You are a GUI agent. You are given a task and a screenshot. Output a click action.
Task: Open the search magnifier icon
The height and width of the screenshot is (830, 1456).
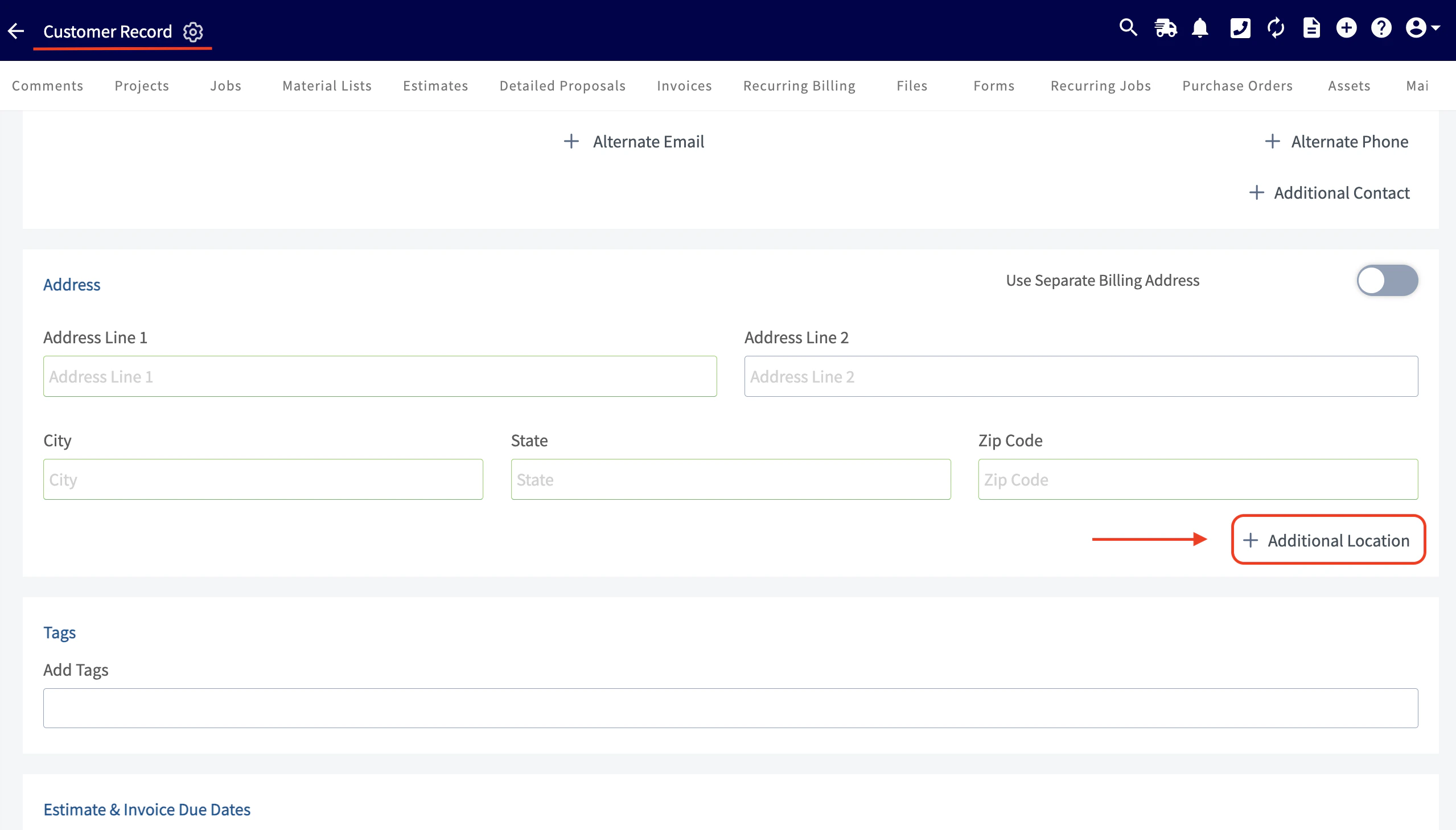tap(1128, 28)
